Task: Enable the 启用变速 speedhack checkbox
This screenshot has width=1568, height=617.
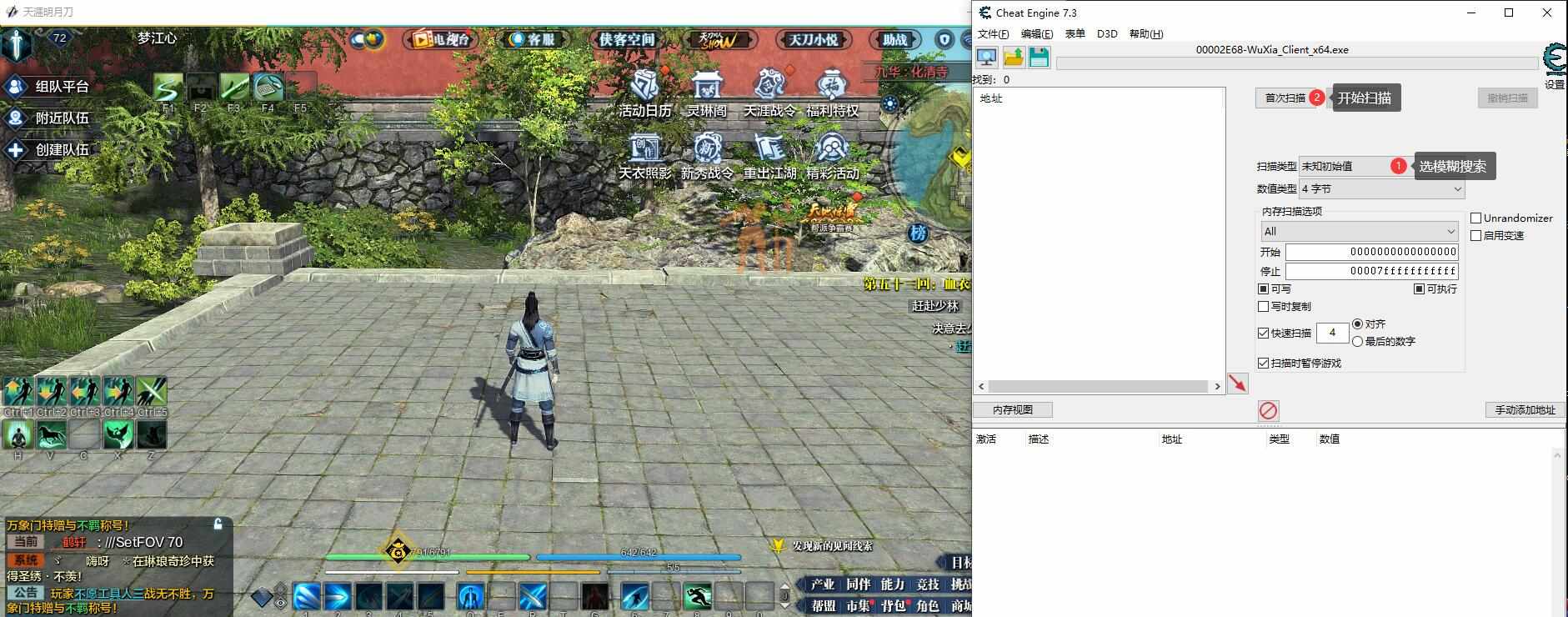Action: [1475, 235]
